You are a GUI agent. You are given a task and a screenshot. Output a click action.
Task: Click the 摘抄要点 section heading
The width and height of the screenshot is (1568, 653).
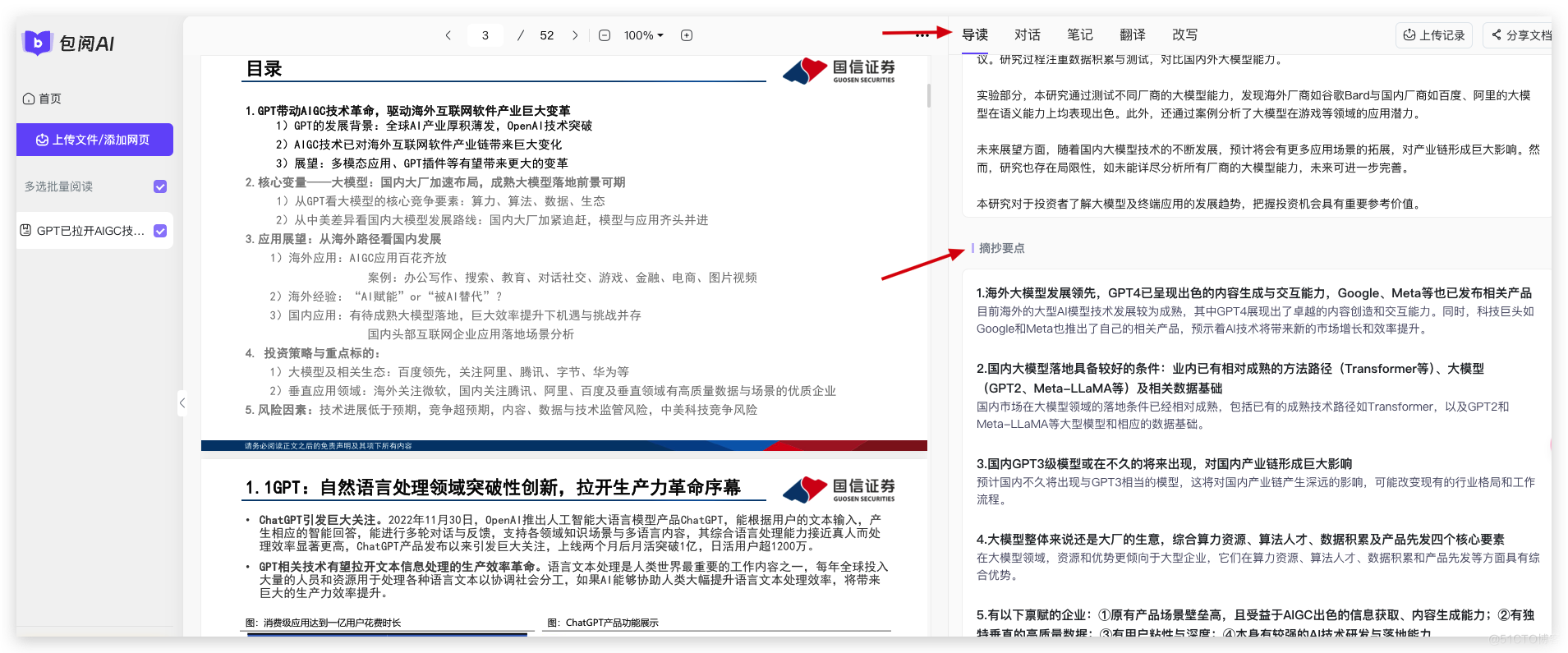point(1001,248)
